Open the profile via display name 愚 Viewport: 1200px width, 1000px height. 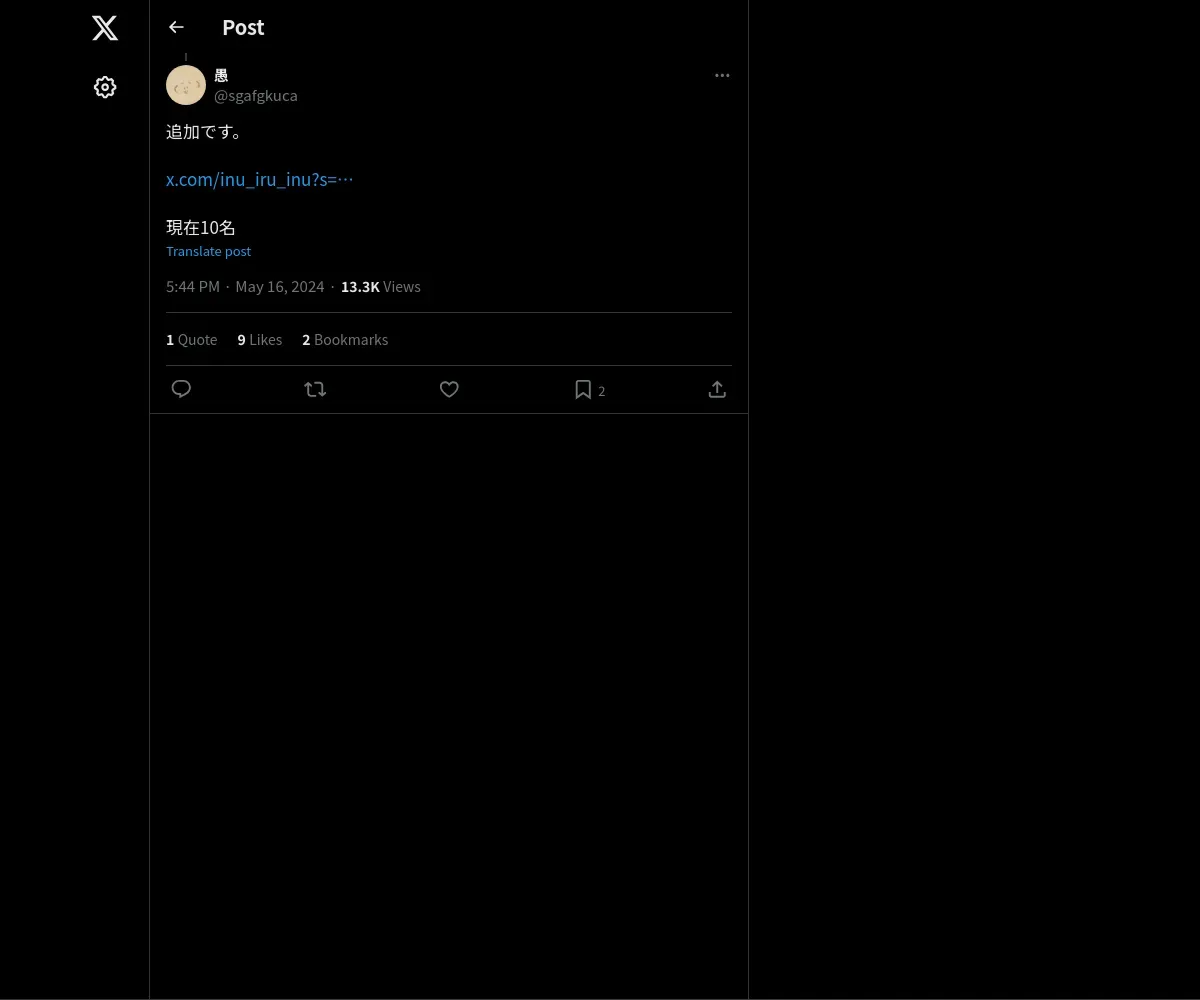click(221, 75)
